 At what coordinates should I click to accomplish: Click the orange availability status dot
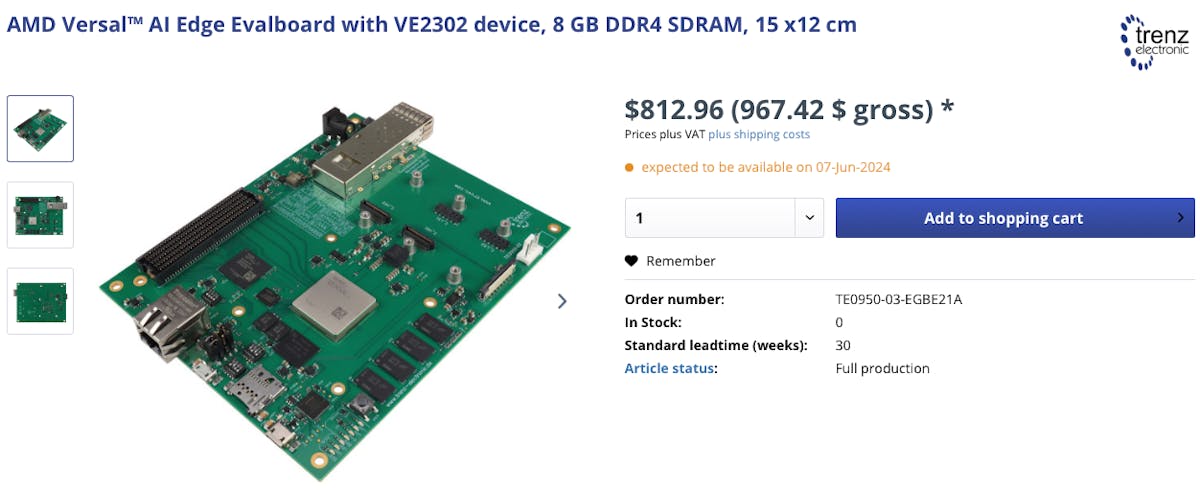(629, 167)
